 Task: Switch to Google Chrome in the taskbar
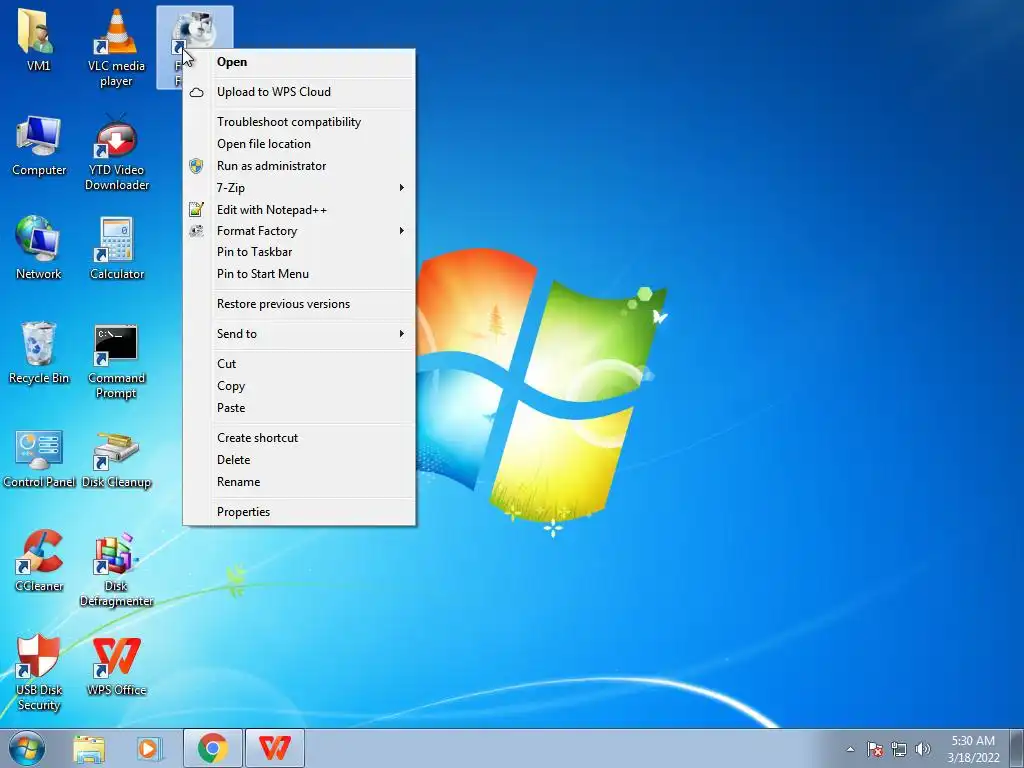(213, 748)
